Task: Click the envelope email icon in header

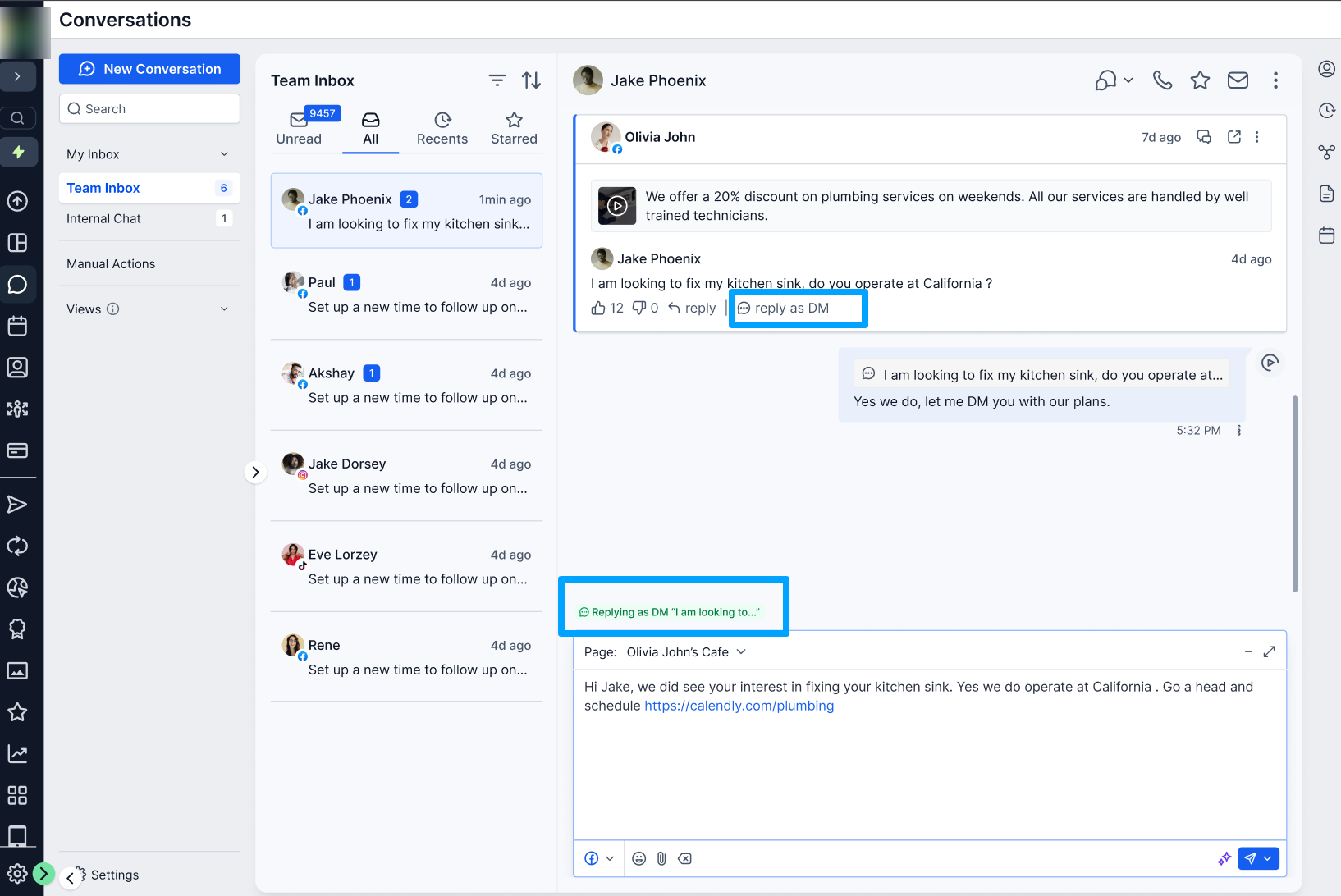Action: point(1238,80)
